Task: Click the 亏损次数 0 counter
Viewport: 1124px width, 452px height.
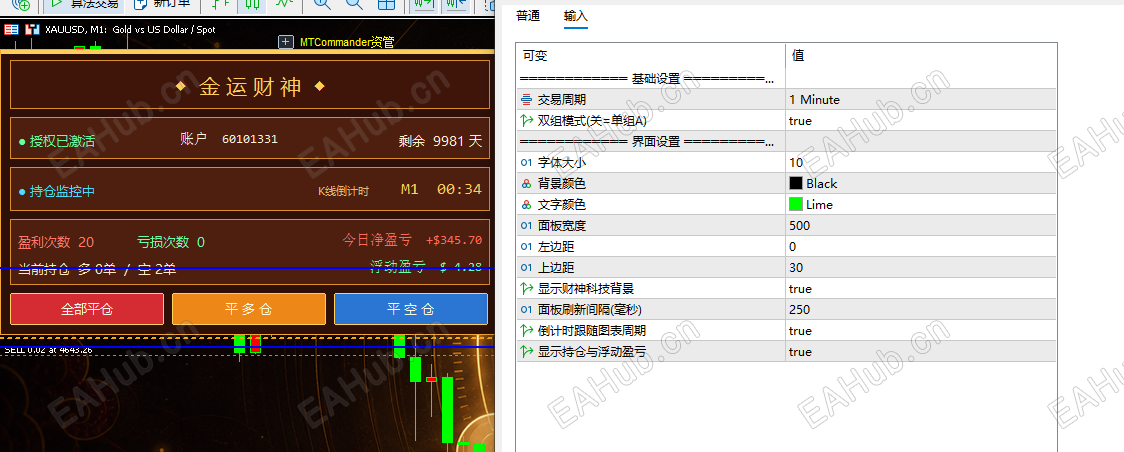Action: point(171,242)
